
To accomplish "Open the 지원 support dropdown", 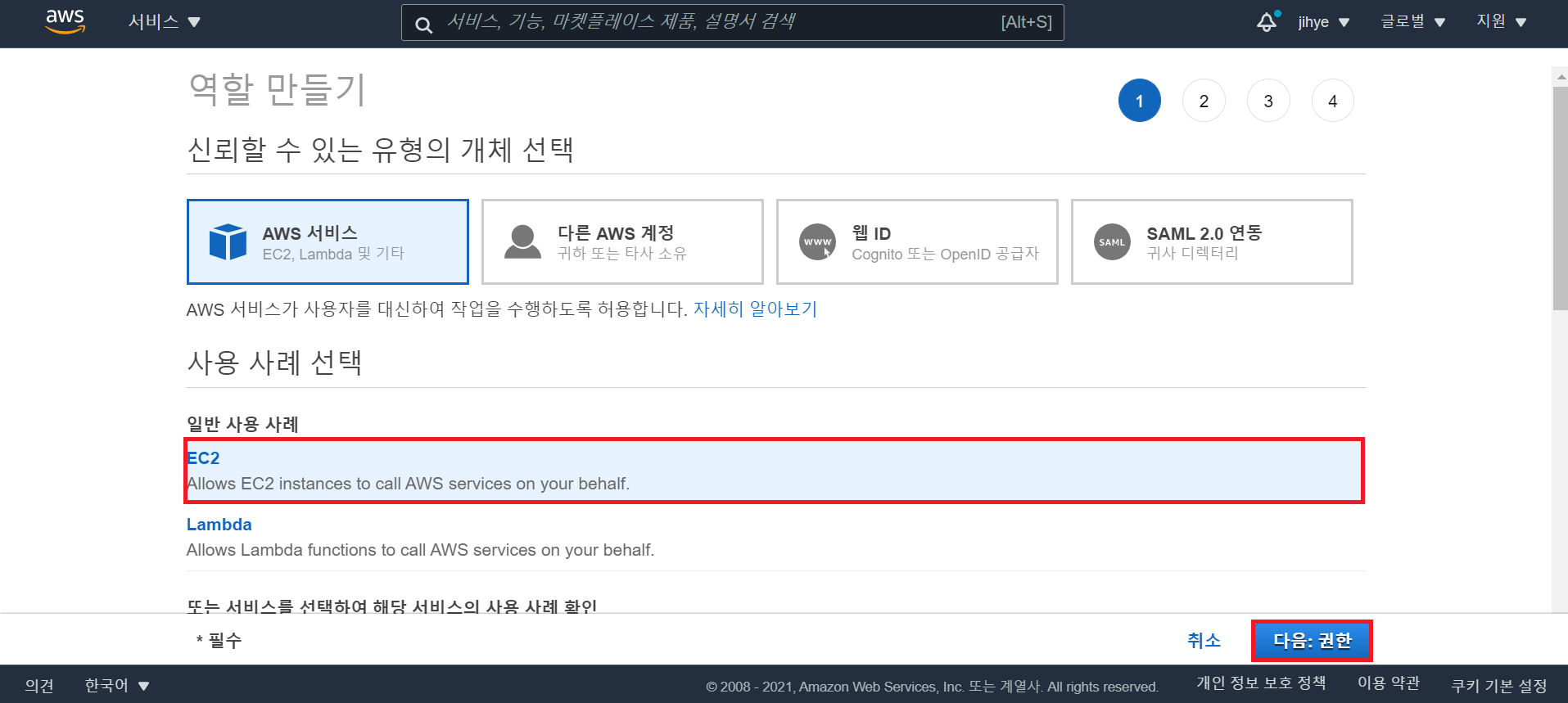I will [x=1501, y=22].
